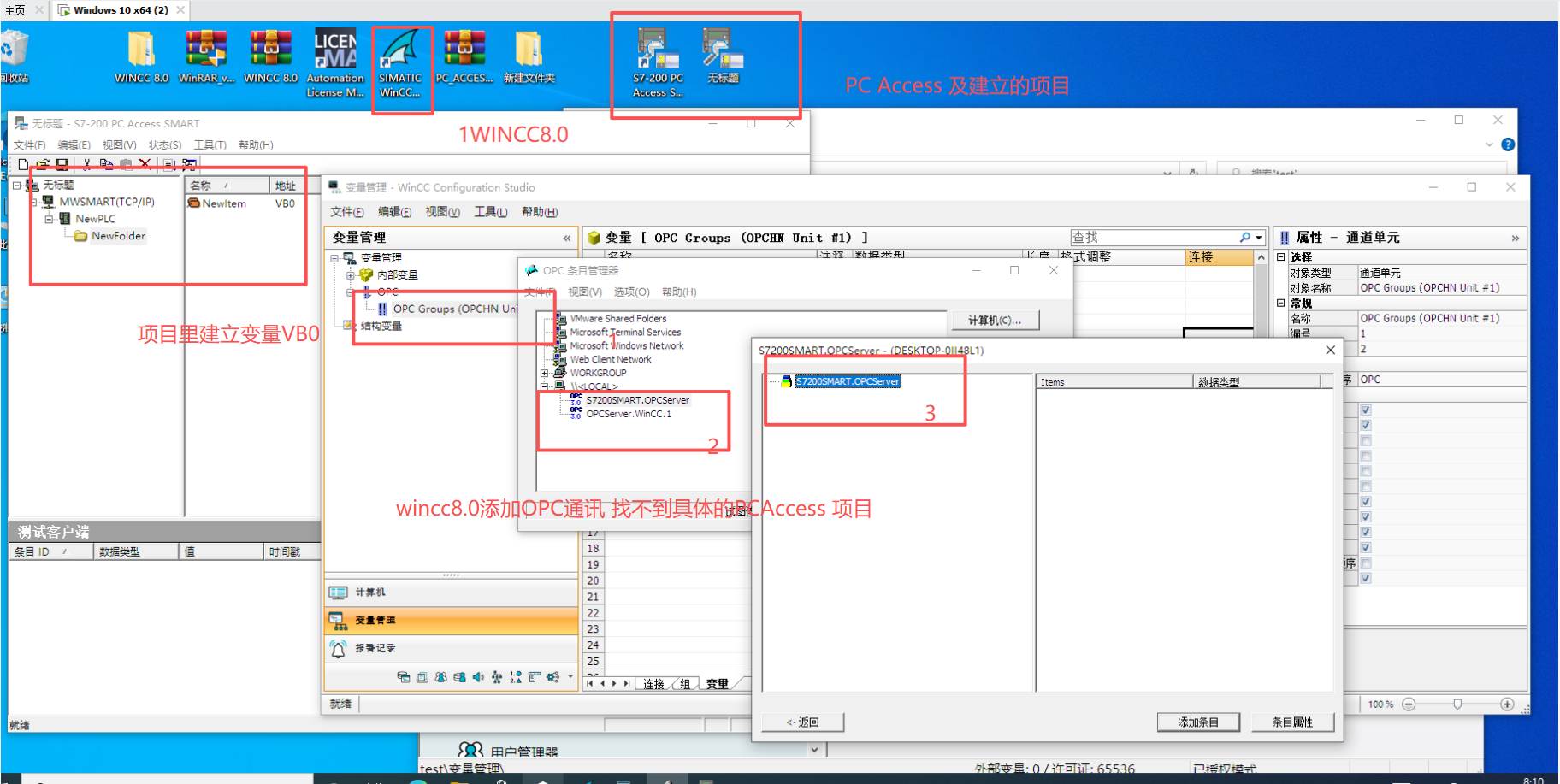1560x784 pixels.
Task: Select 计算机 in the WinCC navigation bar
Action: click(451, 592)
